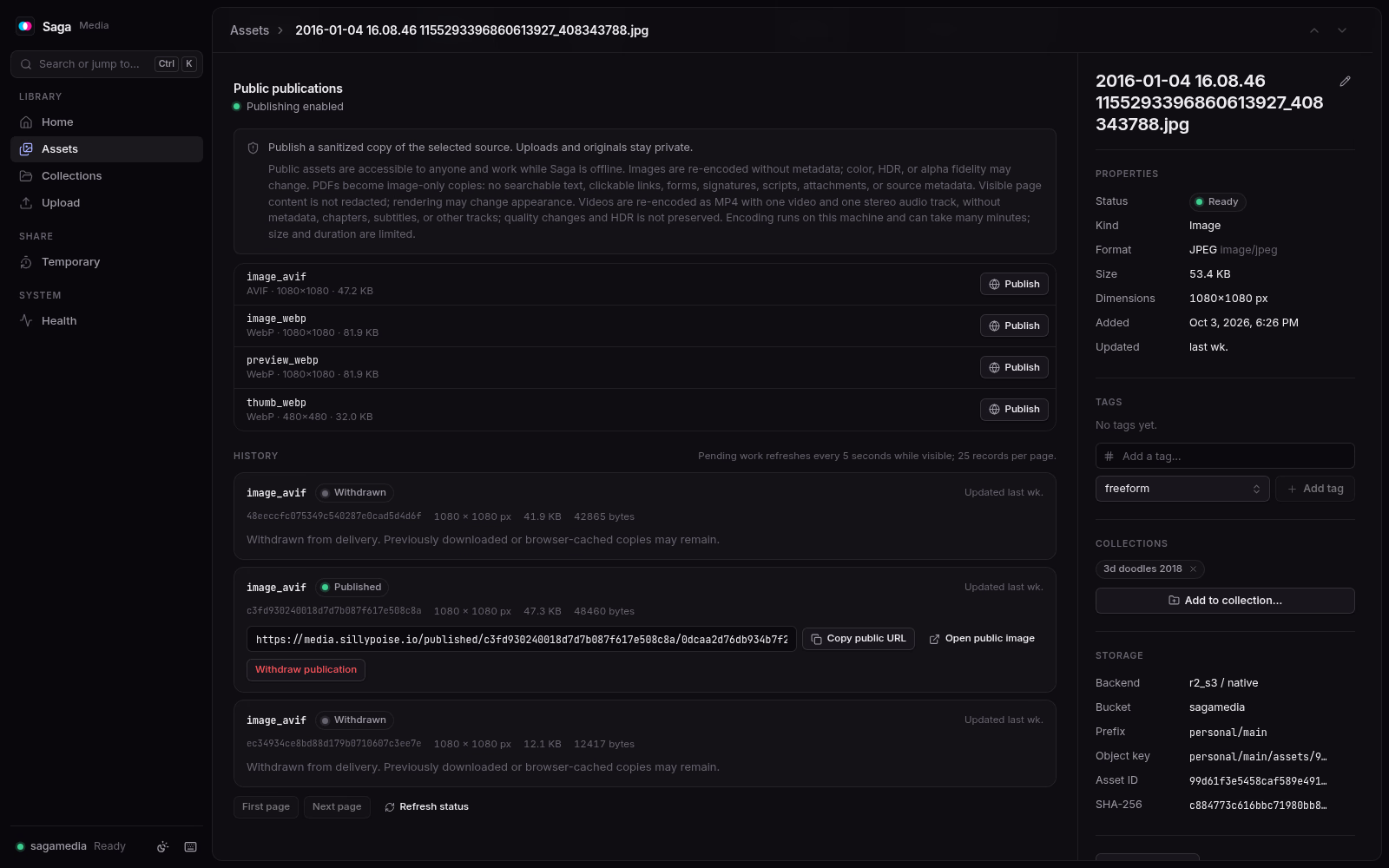Click the Assets breadcrumb link
This screenshot has height=868, width=1389.
click(x=249, y=30)
